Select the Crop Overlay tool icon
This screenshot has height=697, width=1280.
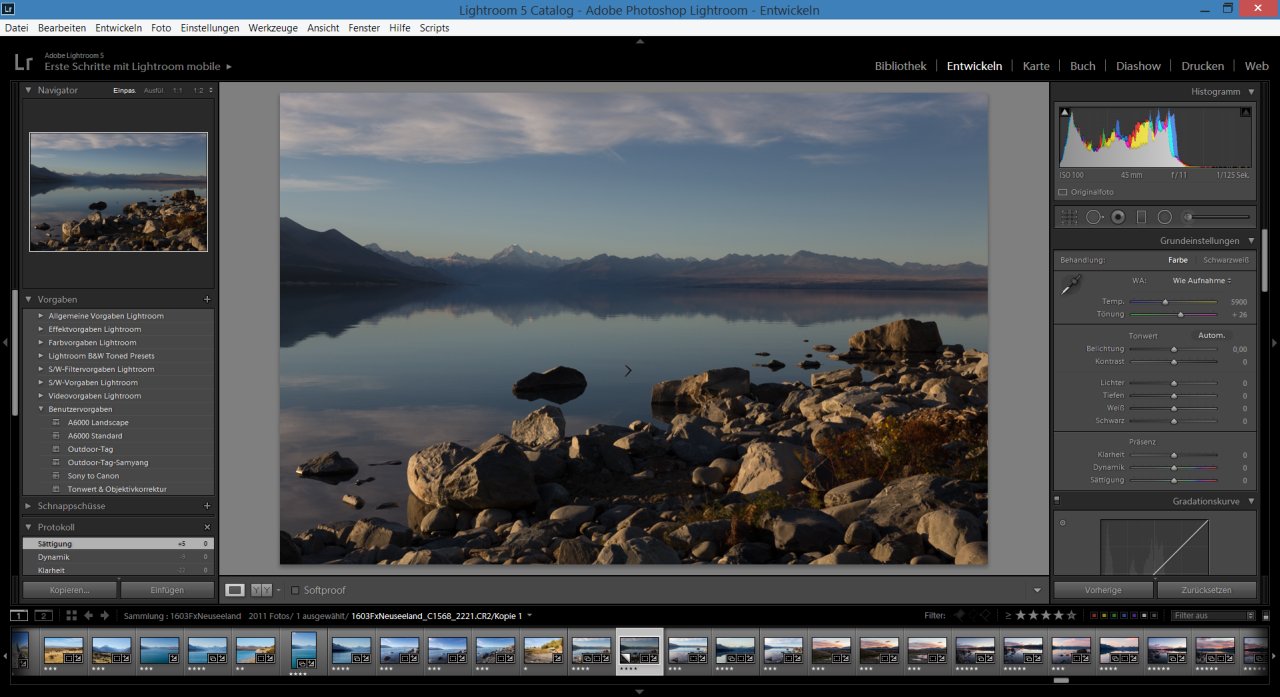tap(1069, 217)
